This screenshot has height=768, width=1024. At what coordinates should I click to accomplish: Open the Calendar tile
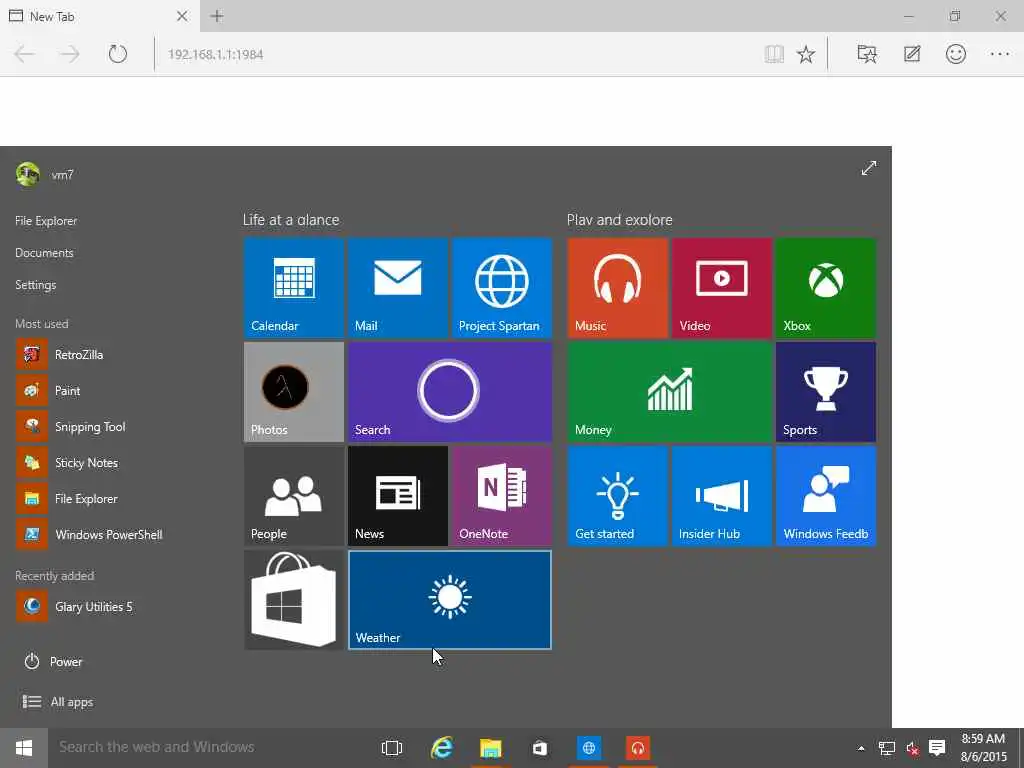(294, 288)
